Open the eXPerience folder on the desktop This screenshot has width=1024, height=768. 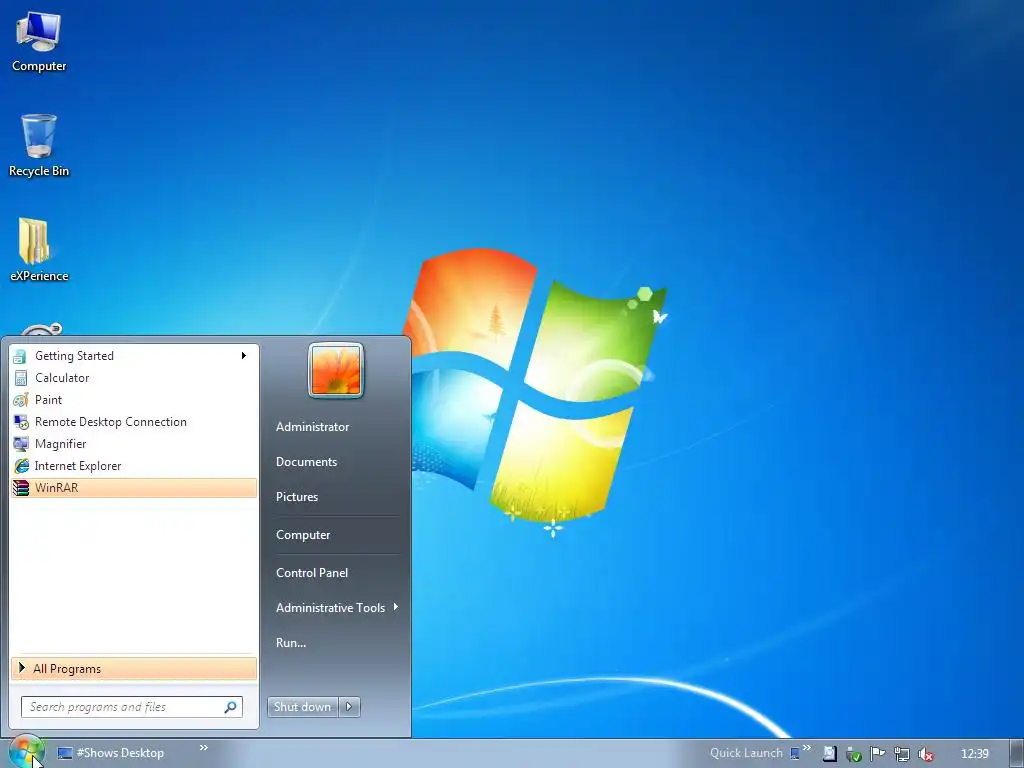coord(39,250)
